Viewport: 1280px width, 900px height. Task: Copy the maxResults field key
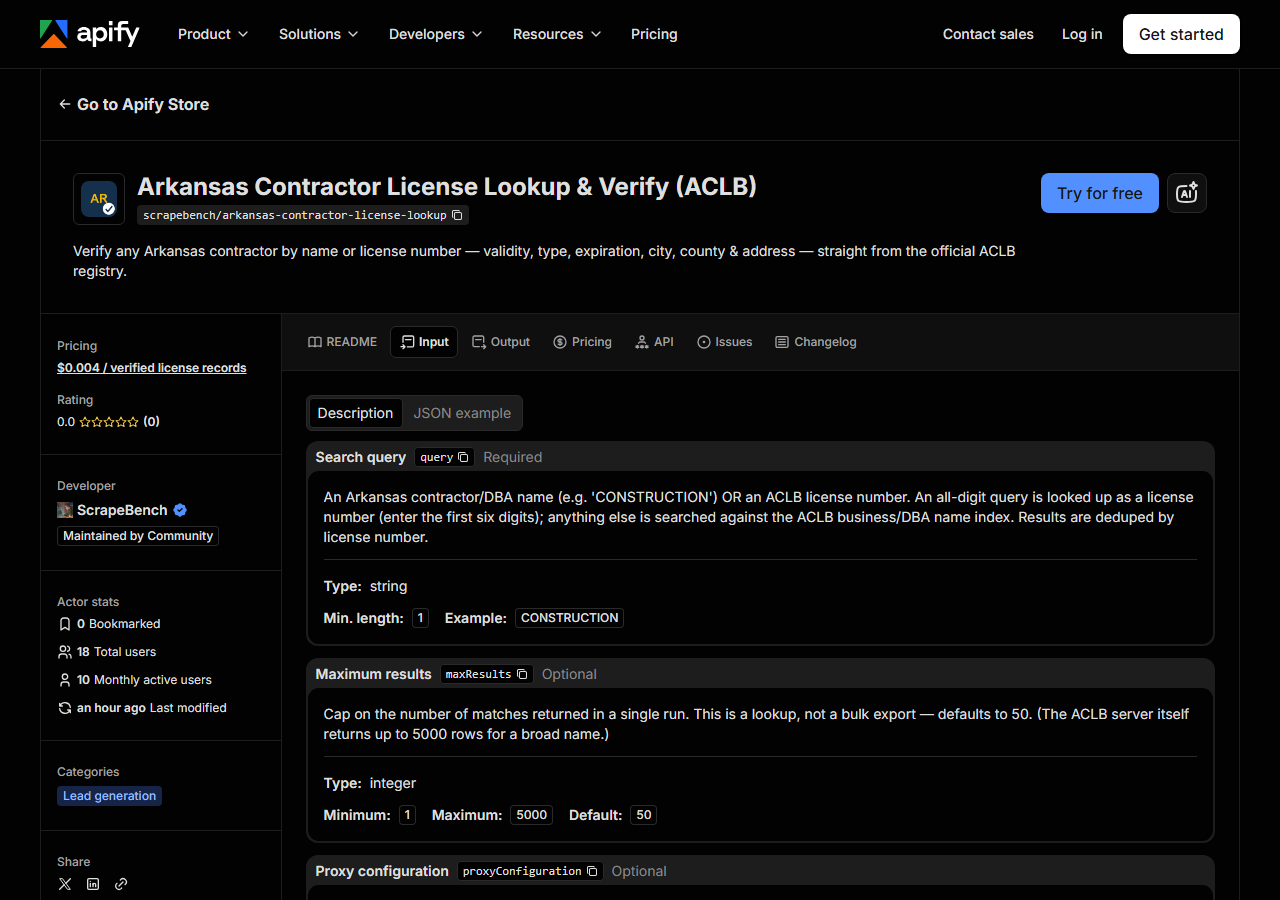[522, 674]
